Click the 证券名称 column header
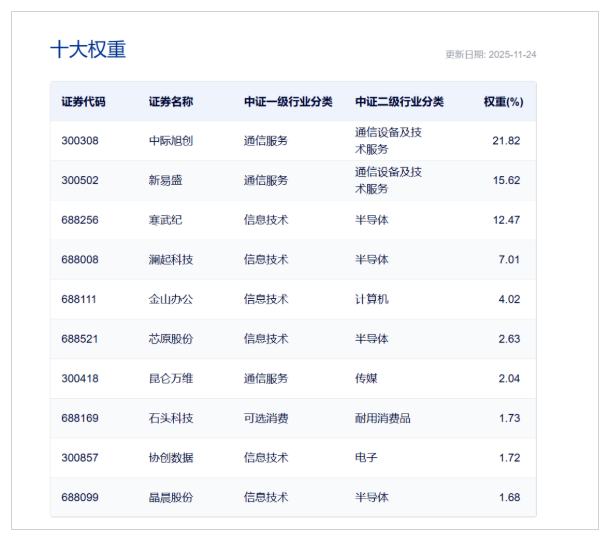Screen dimensions: 609x539 tap(171, 102)
